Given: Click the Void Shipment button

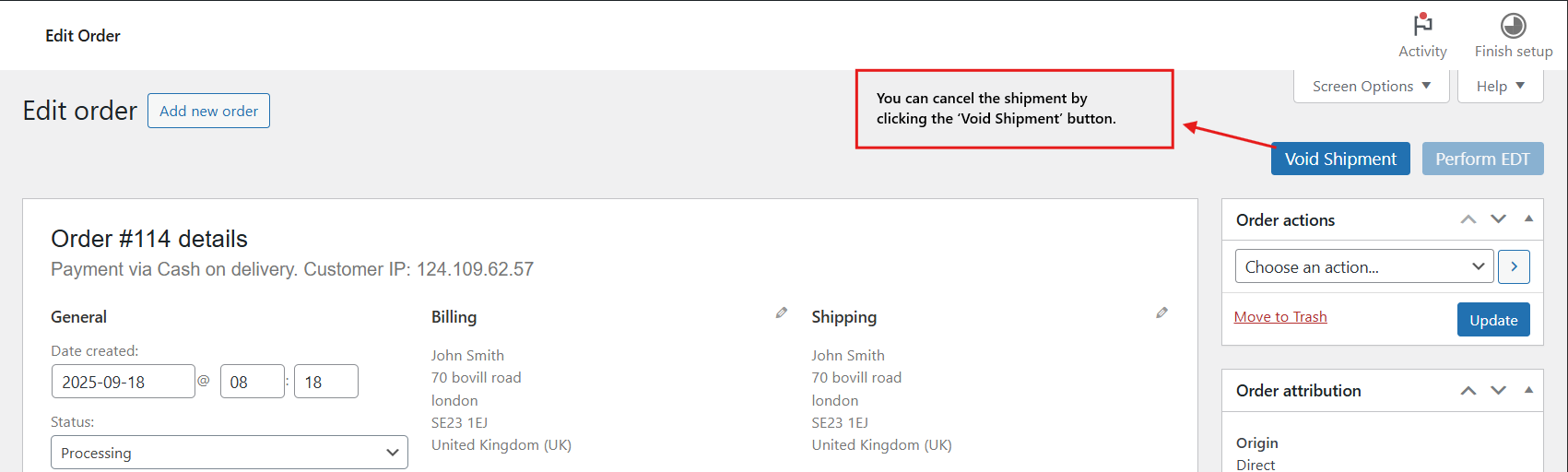Looking at the screenshot, I should (x=1340, y=159).
